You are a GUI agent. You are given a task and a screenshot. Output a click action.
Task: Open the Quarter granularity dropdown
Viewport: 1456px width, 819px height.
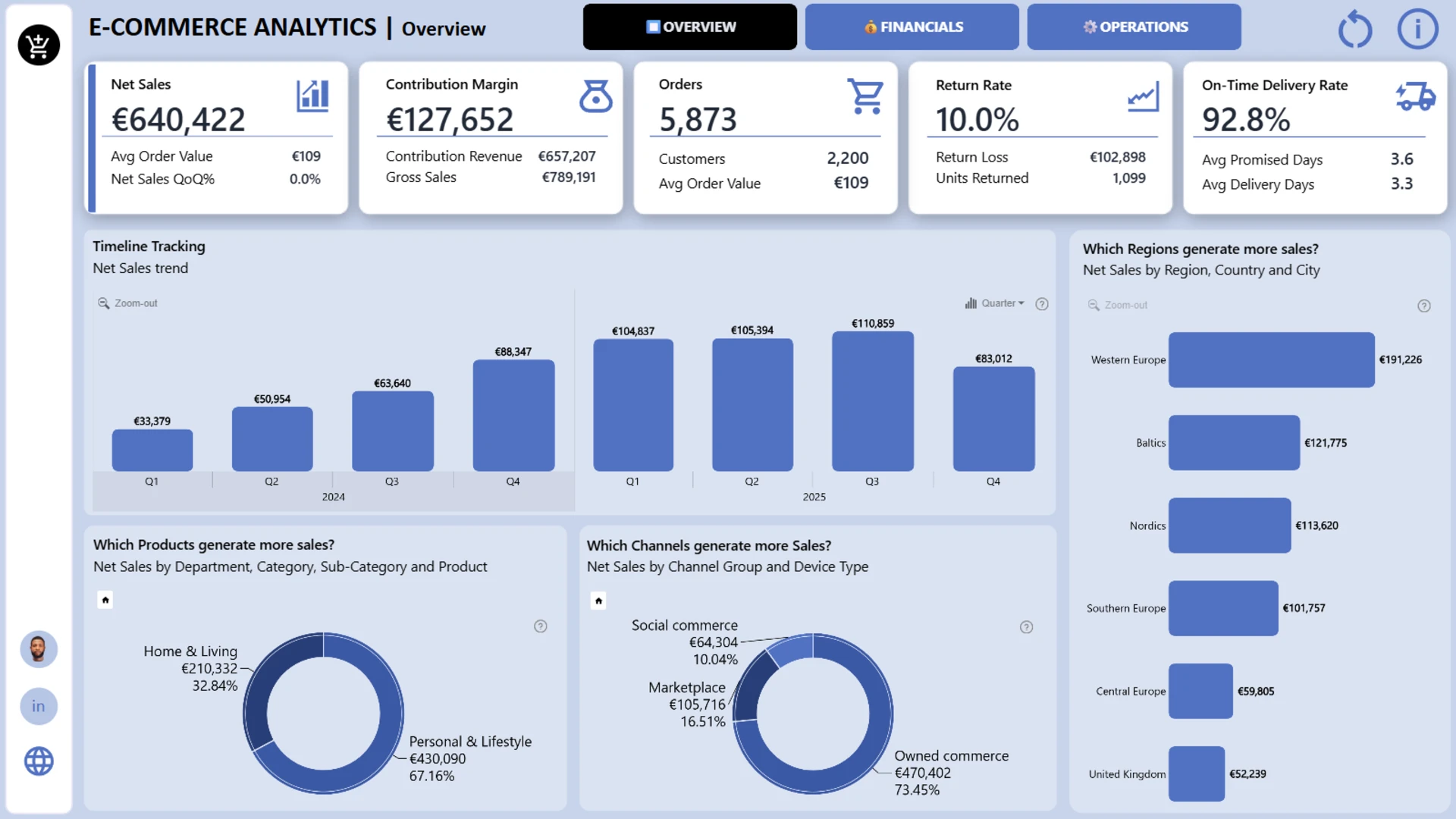(994, 303)
